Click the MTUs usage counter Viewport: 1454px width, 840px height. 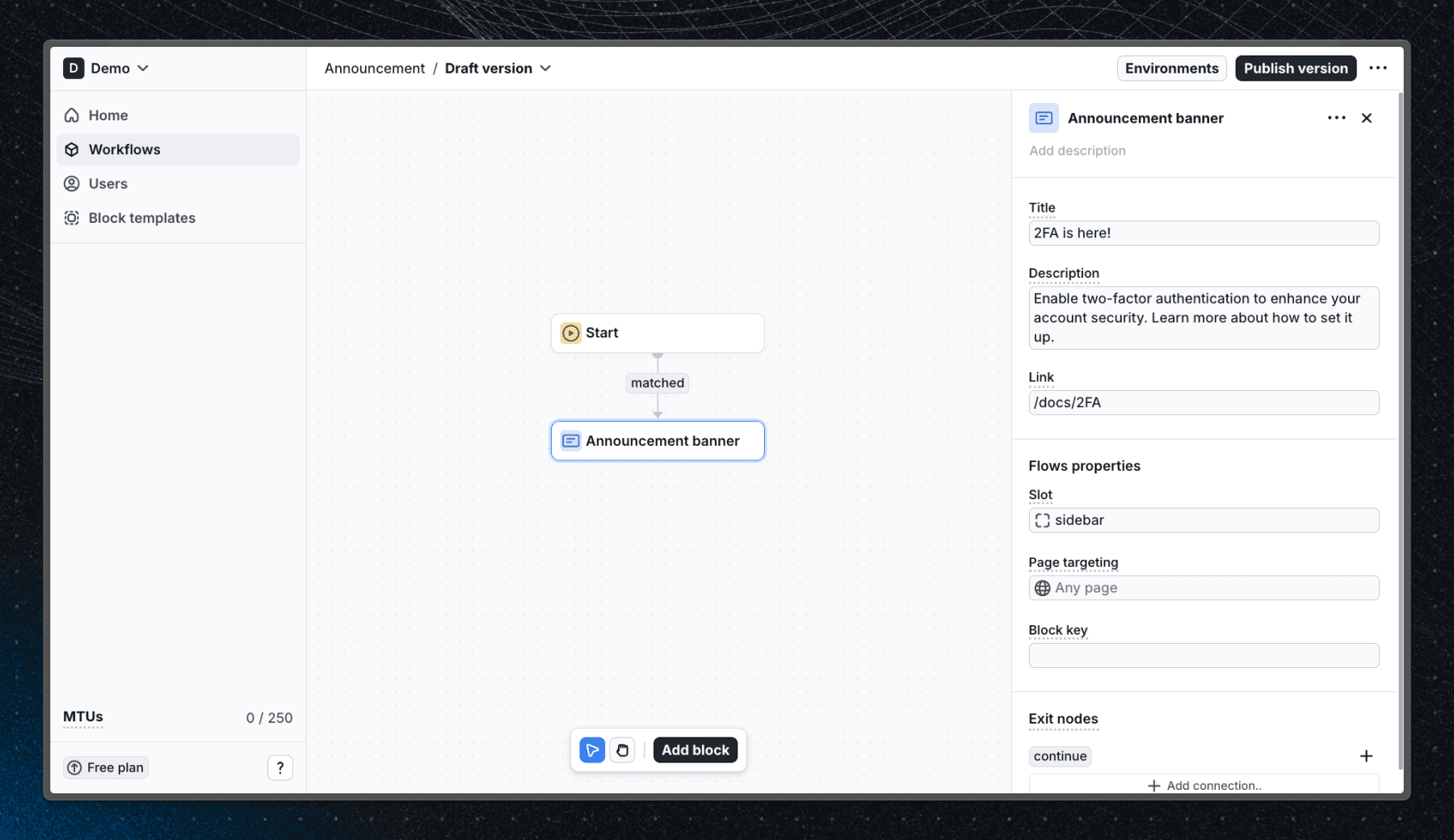pyautogui.click(x=82, y=717)
